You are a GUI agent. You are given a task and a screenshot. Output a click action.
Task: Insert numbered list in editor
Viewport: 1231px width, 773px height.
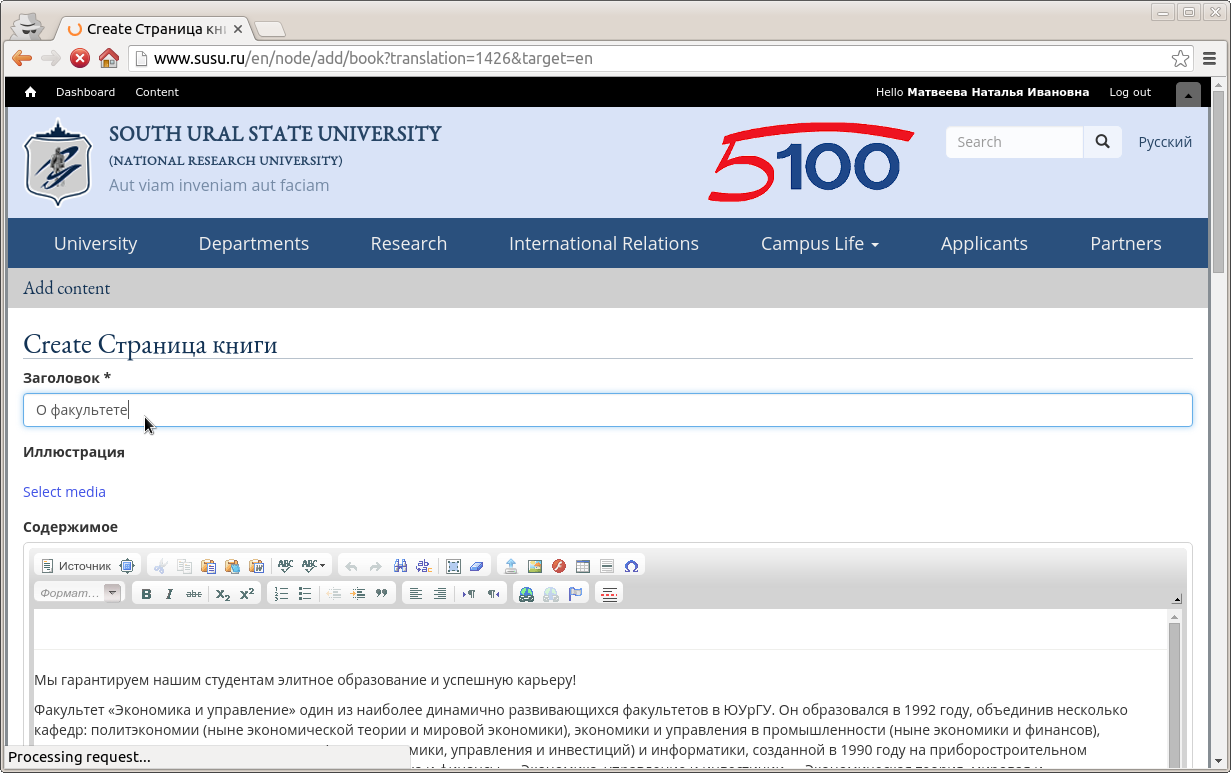(281, 594)
